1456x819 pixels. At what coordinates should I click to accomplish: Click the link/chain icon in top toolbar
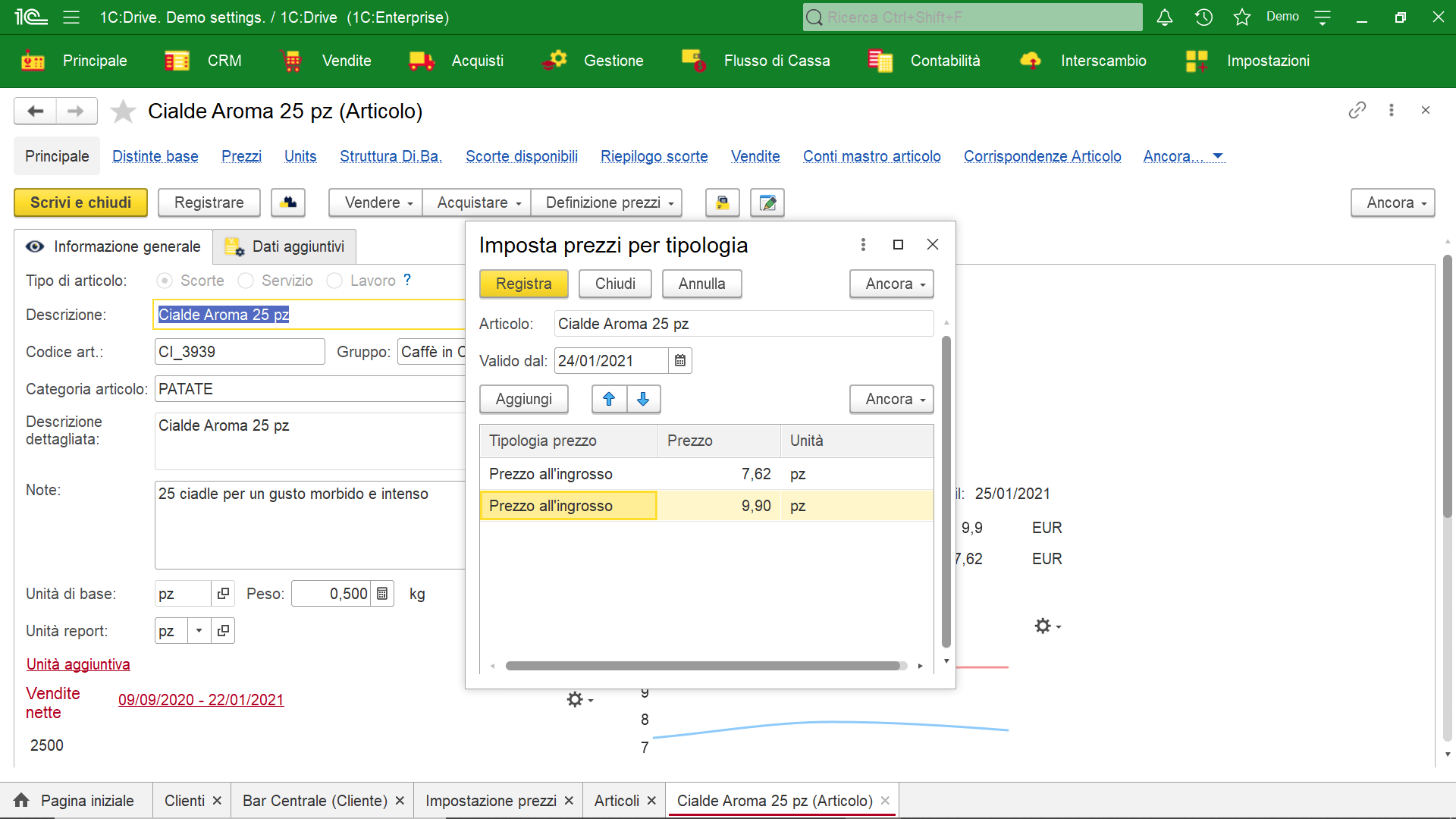[x=1357, y=110]
